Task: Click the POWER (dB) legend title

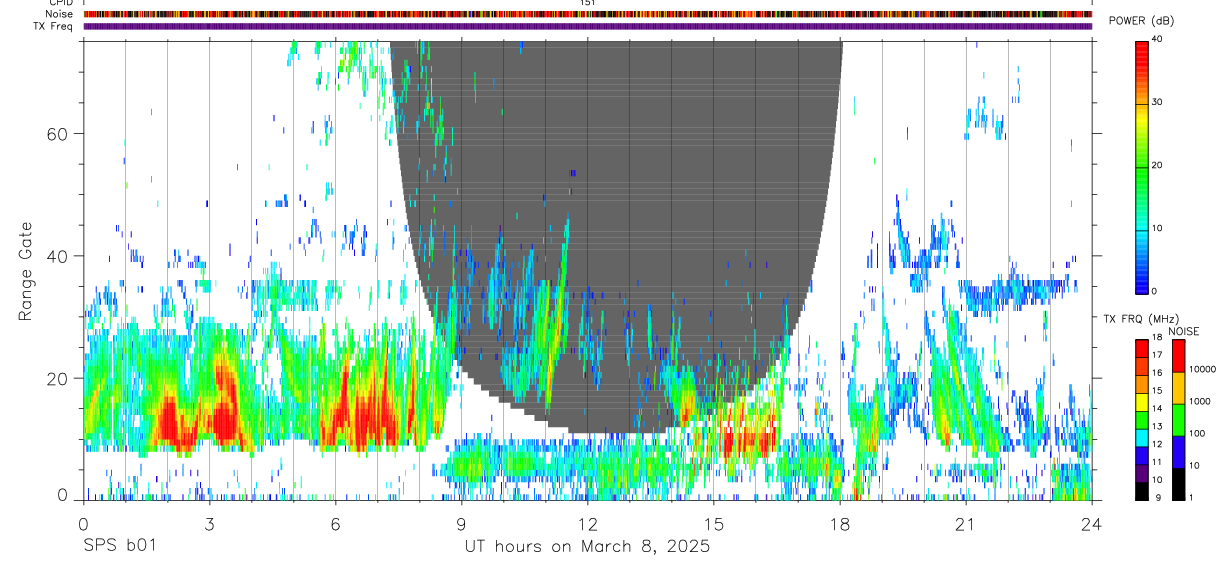Action: (x=1141, y=21)
